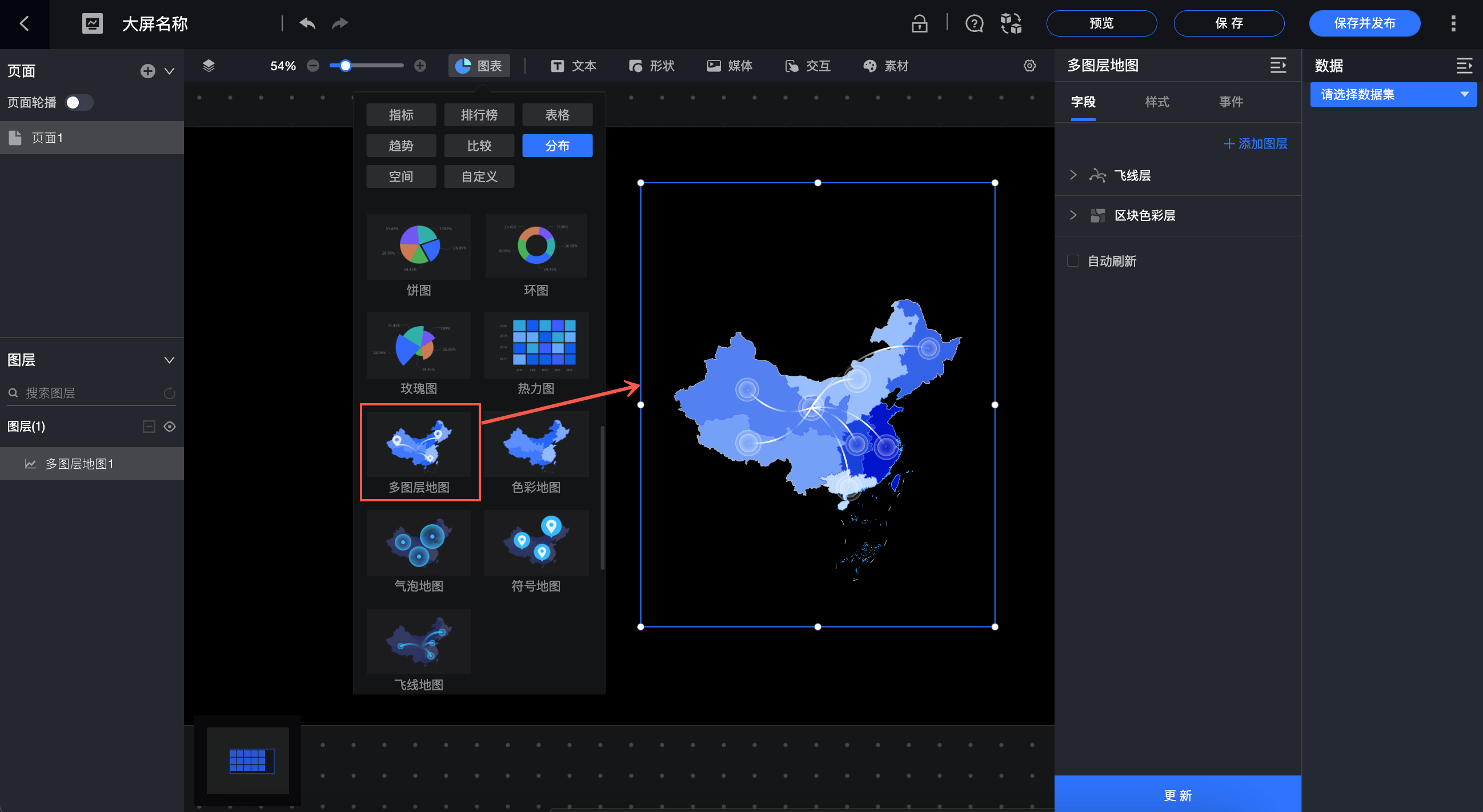
Task: Open the 请选择数据集 dropdown
Action: (x=1393, y=94)
